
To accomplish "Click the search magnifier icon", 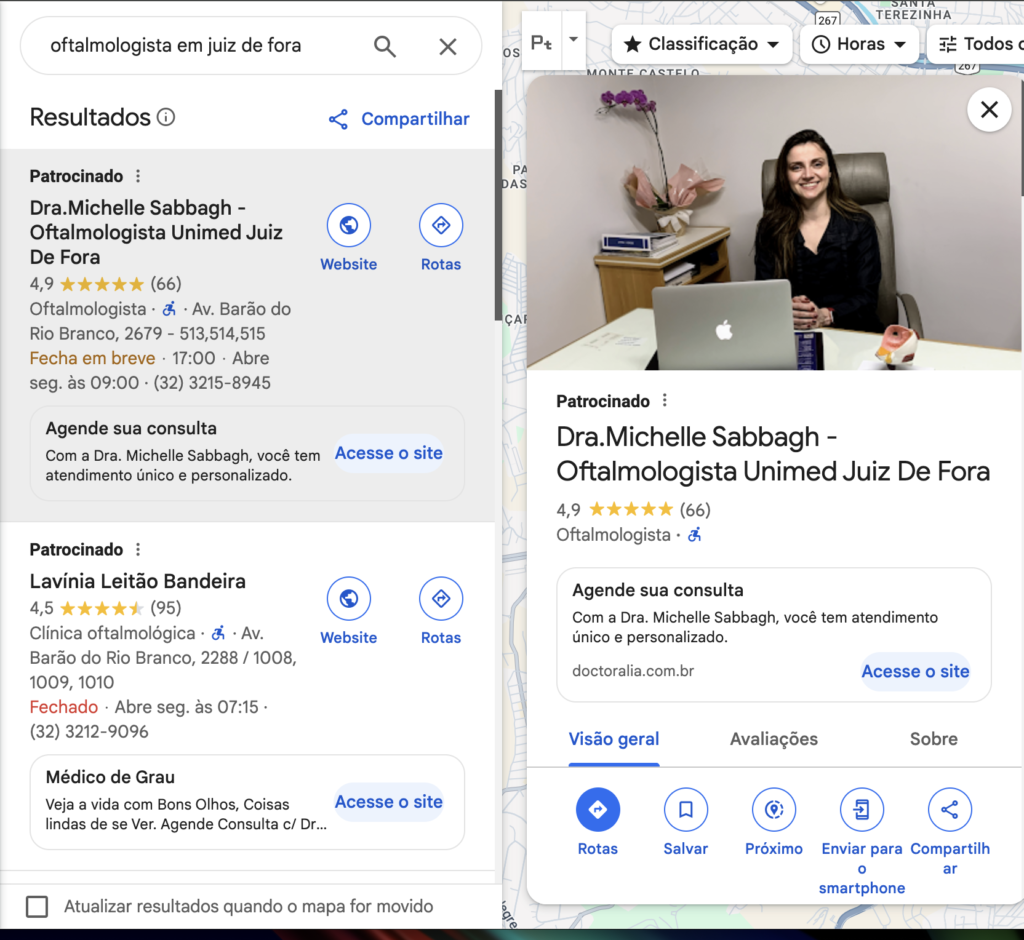I will (385, 46).
